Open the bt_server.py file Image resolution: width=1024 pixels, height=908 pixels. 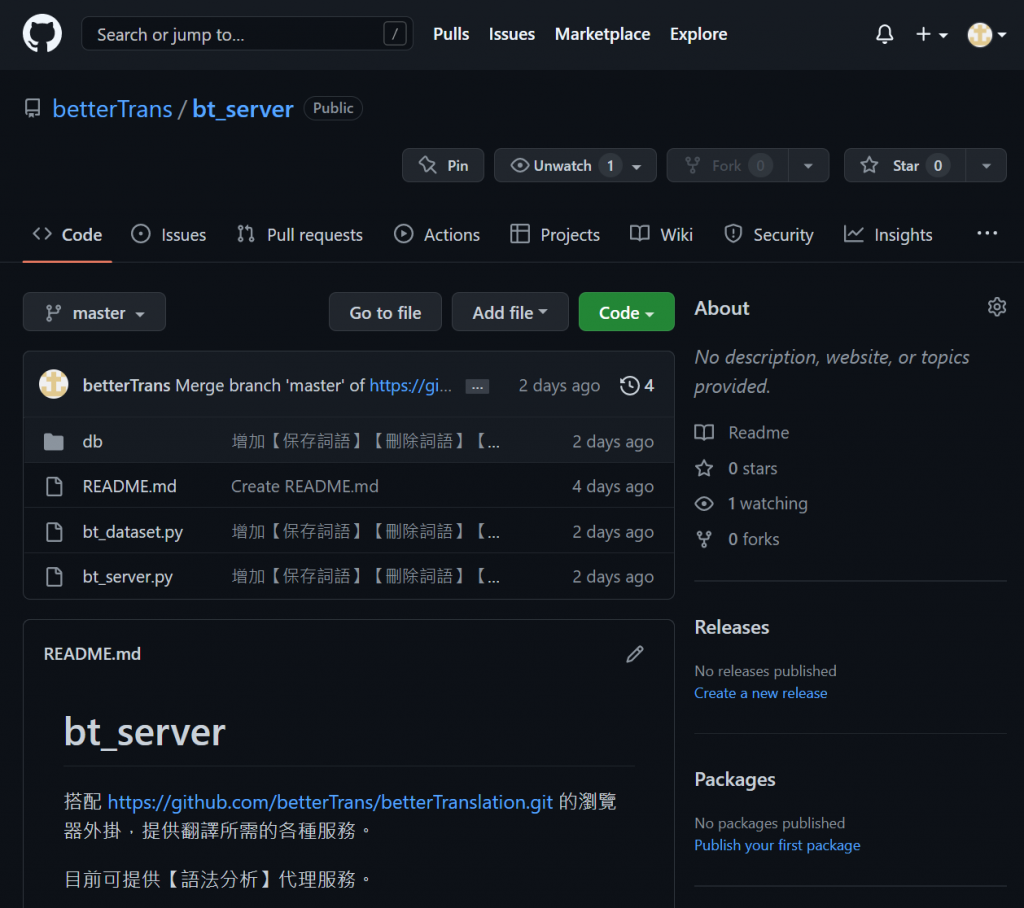127,577
